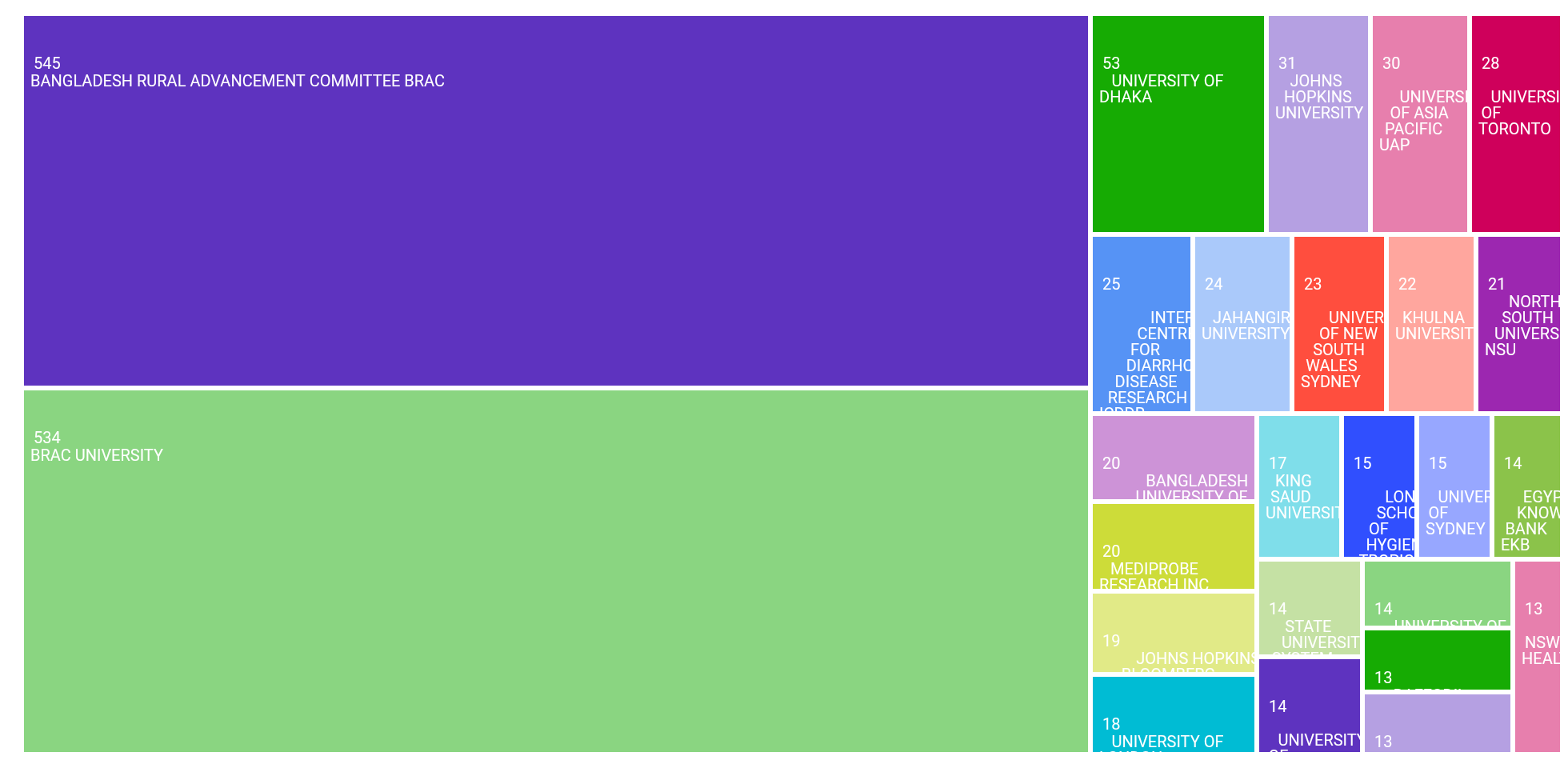Screen dimensions: 1568x768
Task: Select the Bangladesh University tile with 20
Action: click(1174, 458)
